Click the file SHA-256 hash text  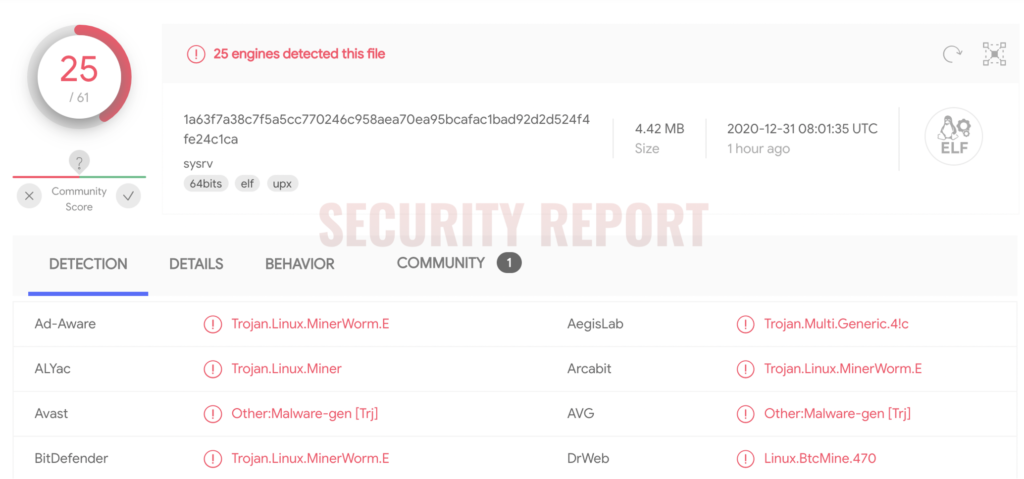coord(387,129)
